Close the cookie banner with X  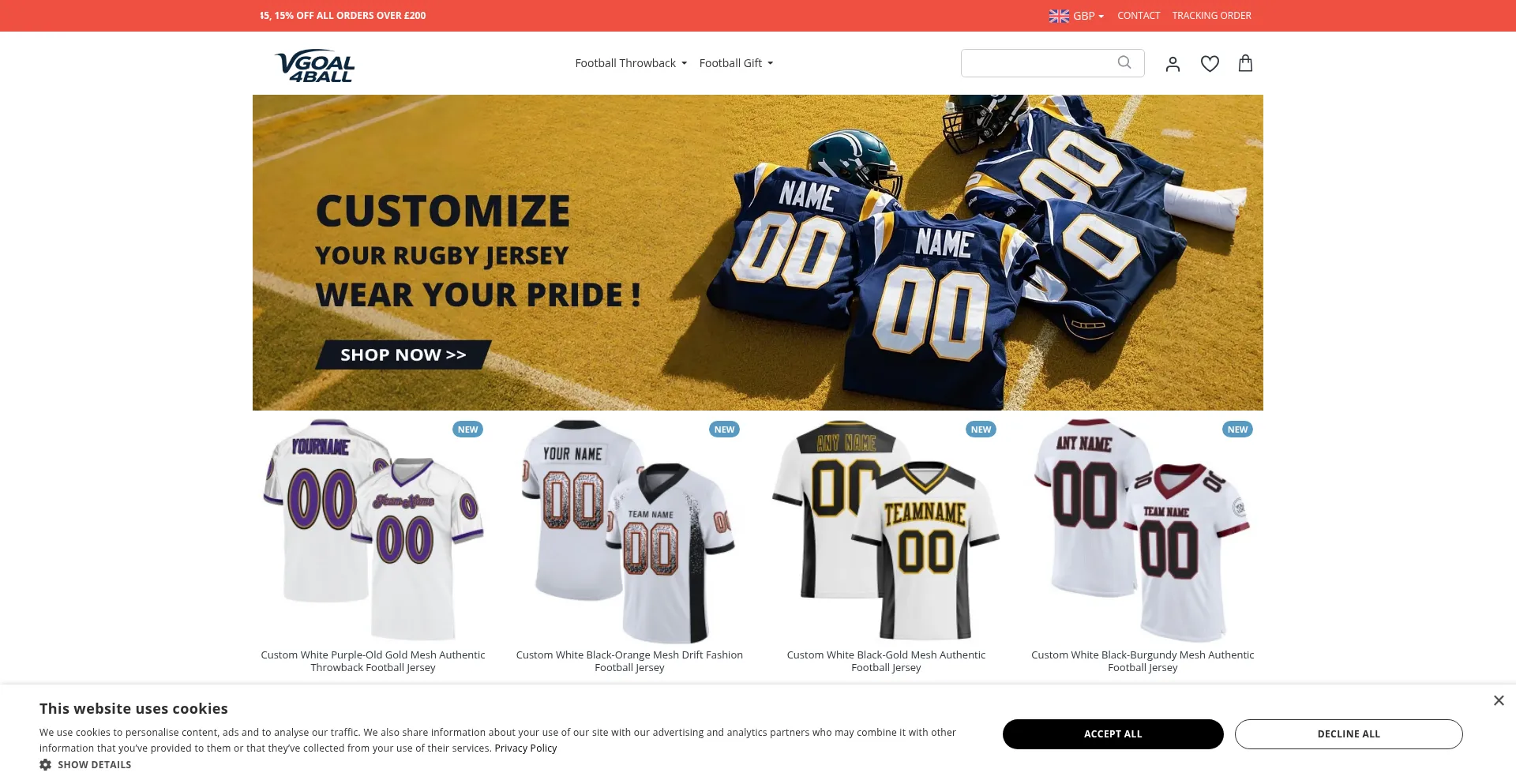click(1499, 700)
